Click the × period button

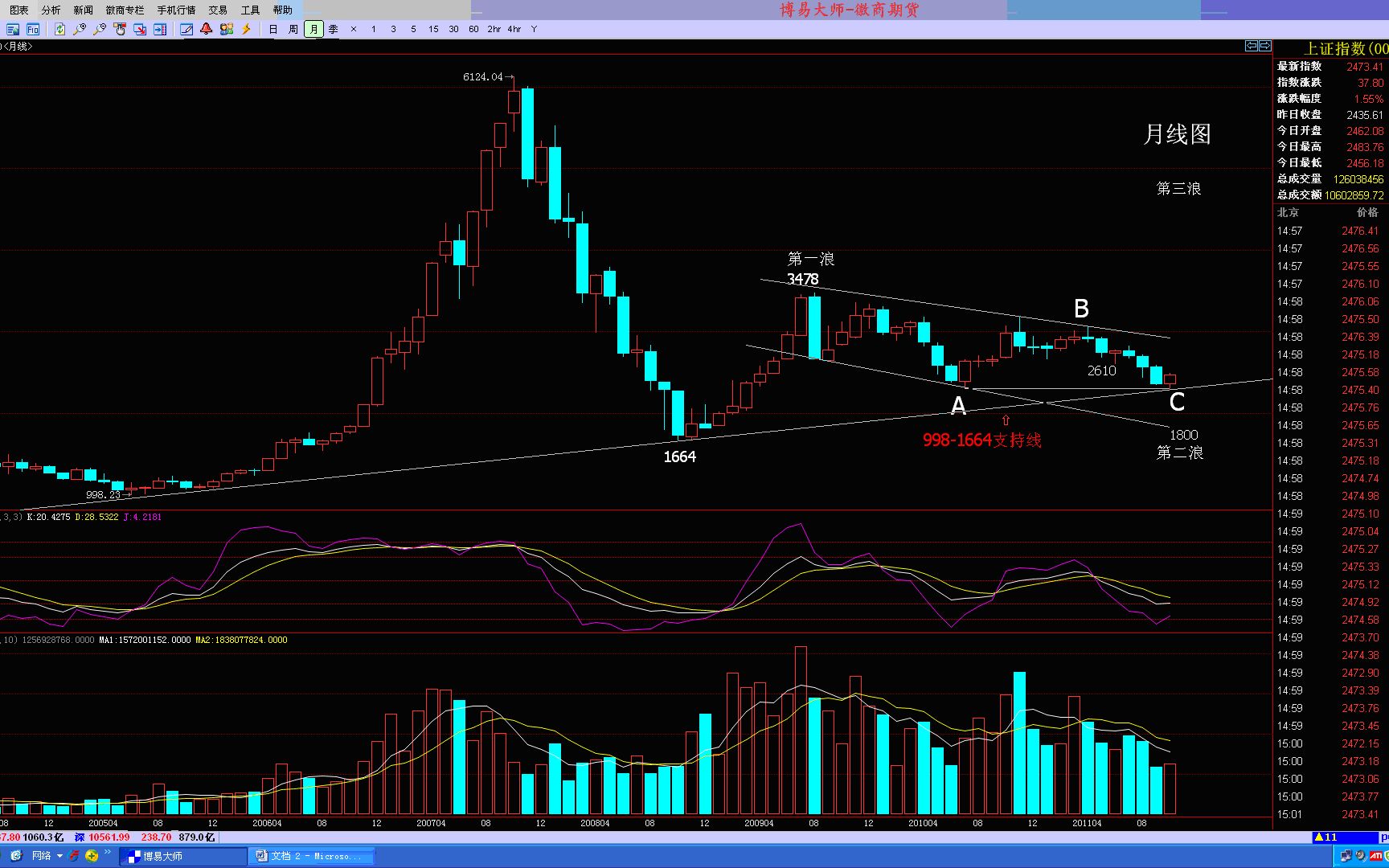[354, 29]
